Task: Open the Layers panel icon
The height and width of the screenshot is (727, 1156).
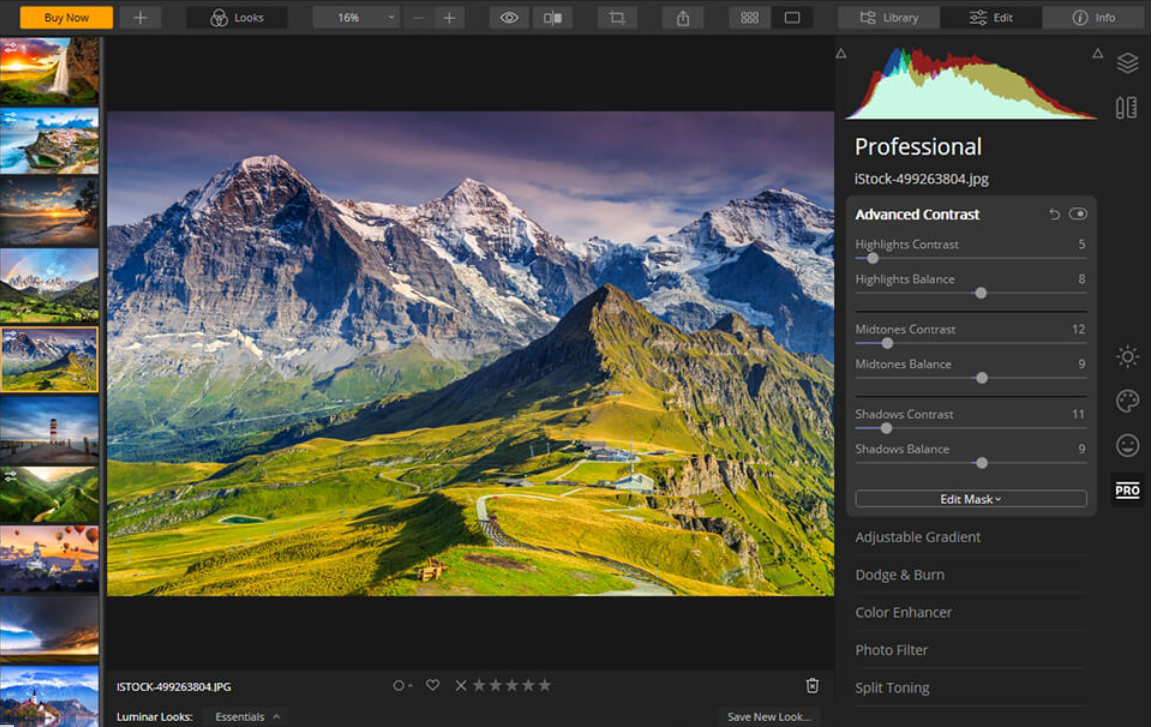Action: (1127, 63)
